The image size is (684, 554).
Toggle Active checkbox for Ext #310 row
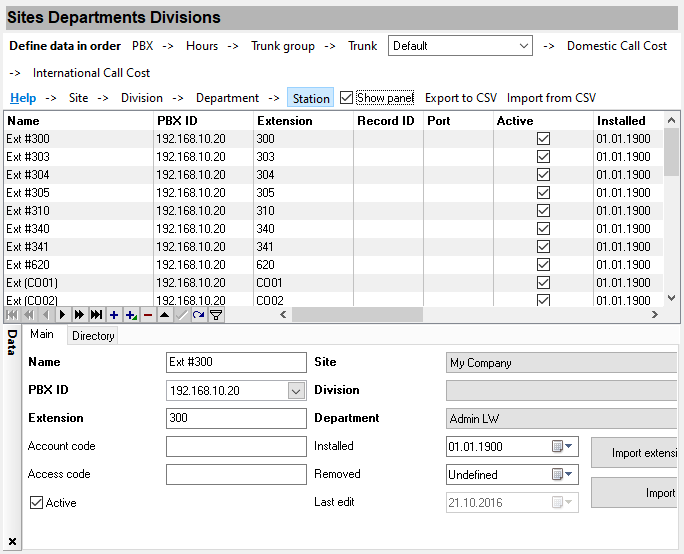pyautogui.click(x=543, y=211)
